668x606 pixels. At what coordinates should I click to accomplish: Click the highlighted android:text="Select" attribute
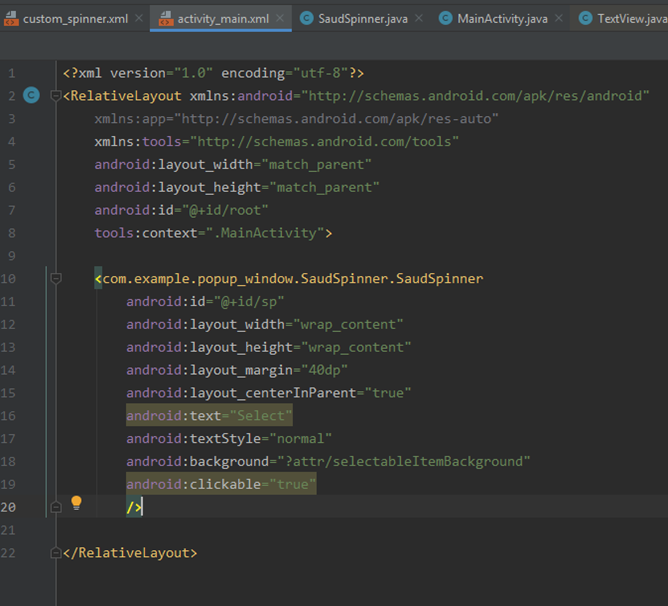click(x=209, y=416)
